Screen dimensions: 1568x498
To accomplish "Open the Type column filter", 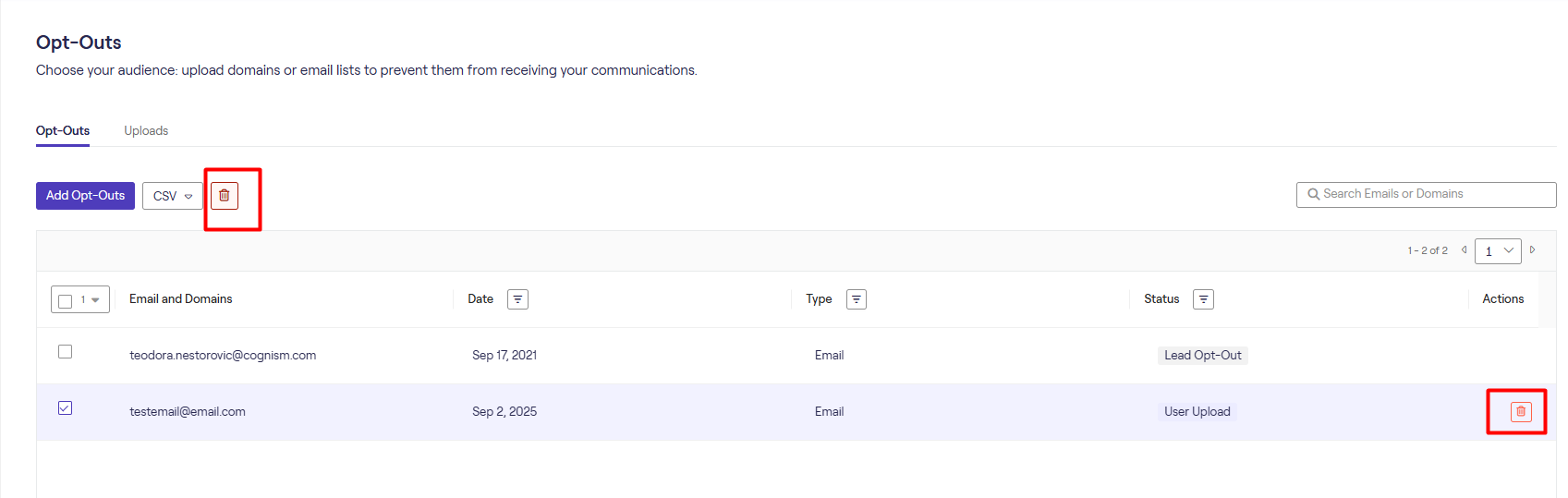I will point(857,299).
